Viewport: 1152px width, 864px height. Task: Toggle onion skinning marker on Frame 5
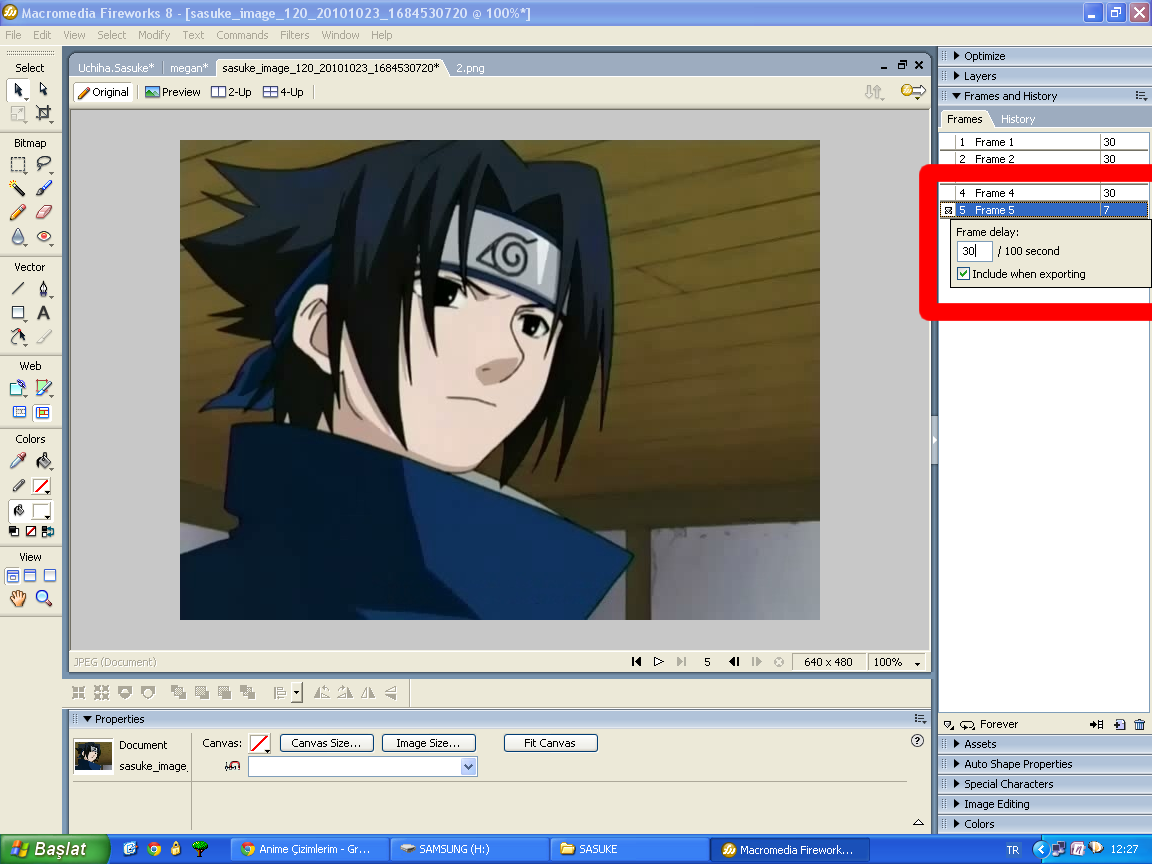(948, 210)
